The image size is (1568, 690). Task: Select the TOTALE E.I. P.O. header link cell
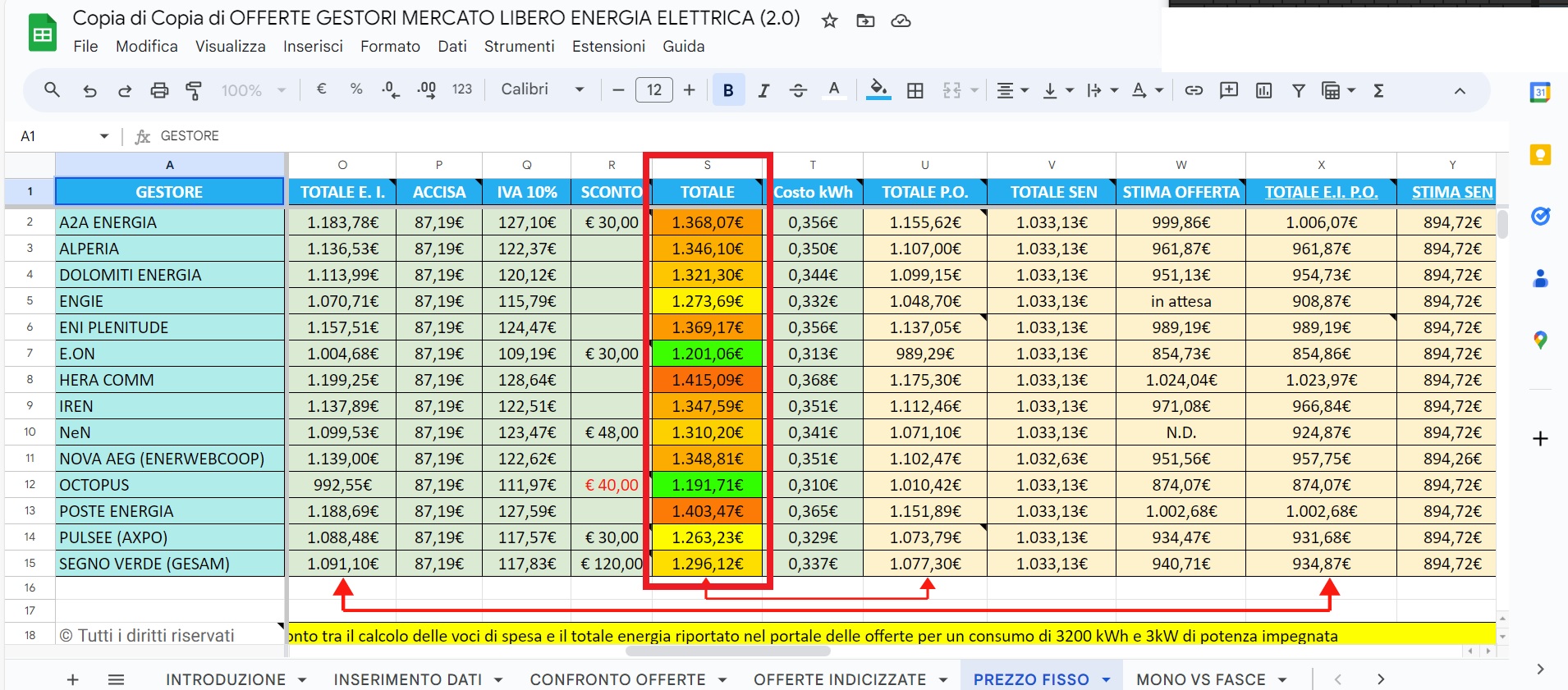[x=1321, y=192]
